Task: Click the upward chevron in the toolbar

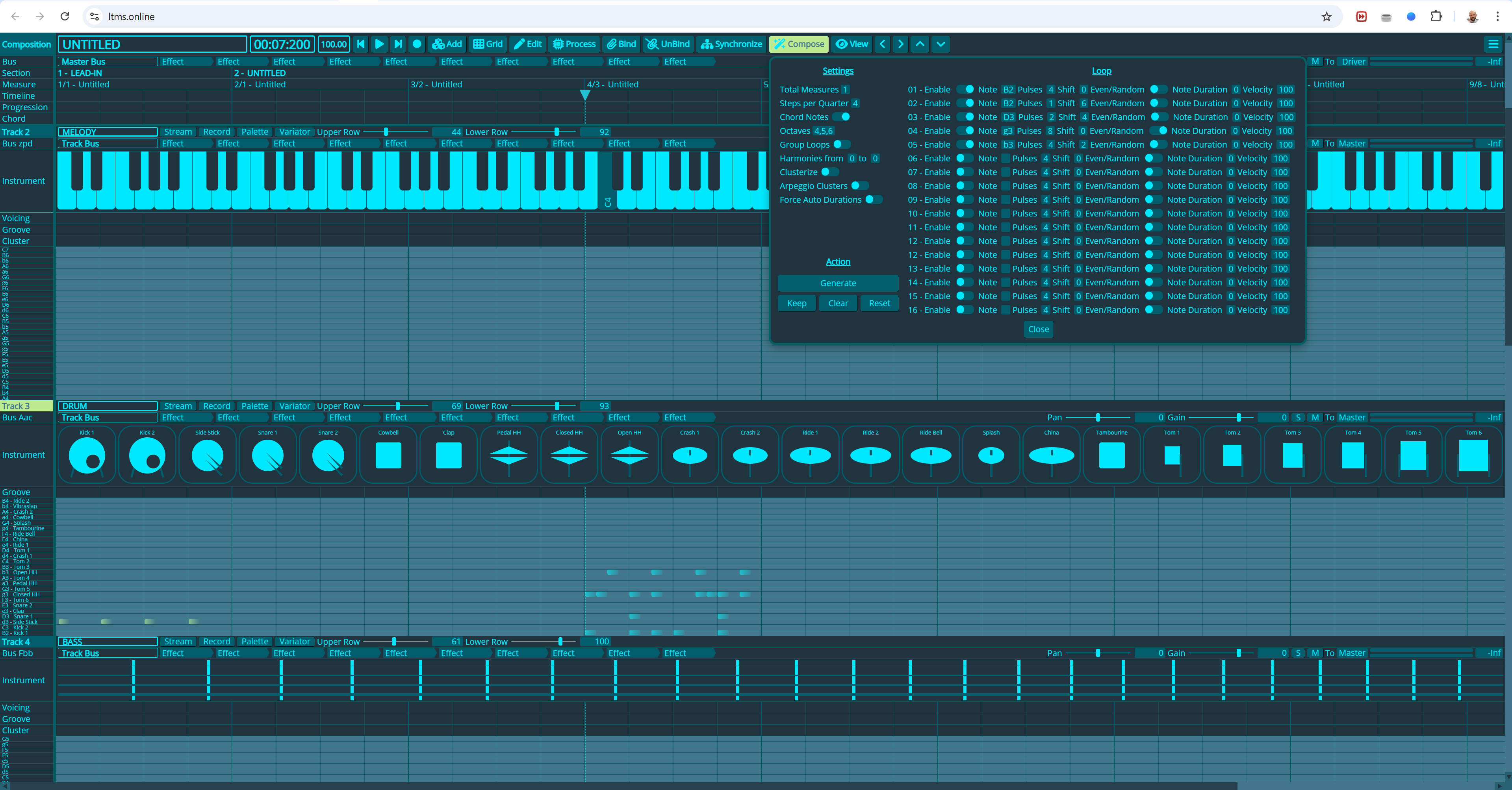Action: [920, 44]
